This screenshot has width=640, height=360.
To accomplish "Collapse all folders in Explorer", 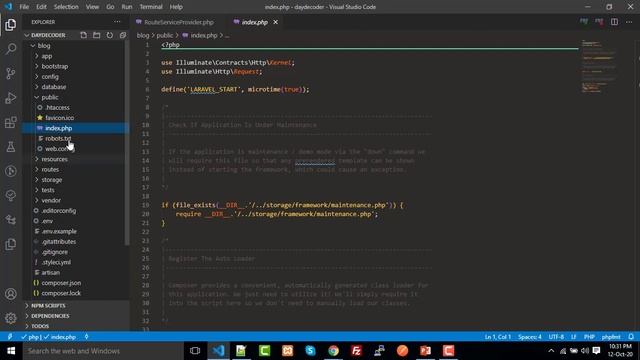I will click(x=122, y=35).
